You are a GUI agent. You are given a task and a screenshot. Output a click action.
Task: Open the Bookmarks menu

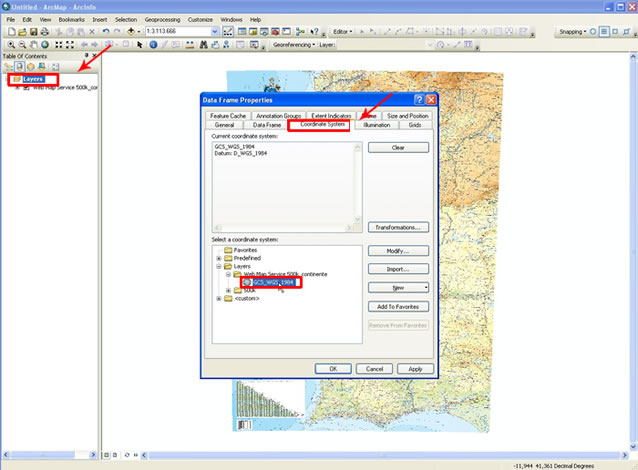pos(72,20)
